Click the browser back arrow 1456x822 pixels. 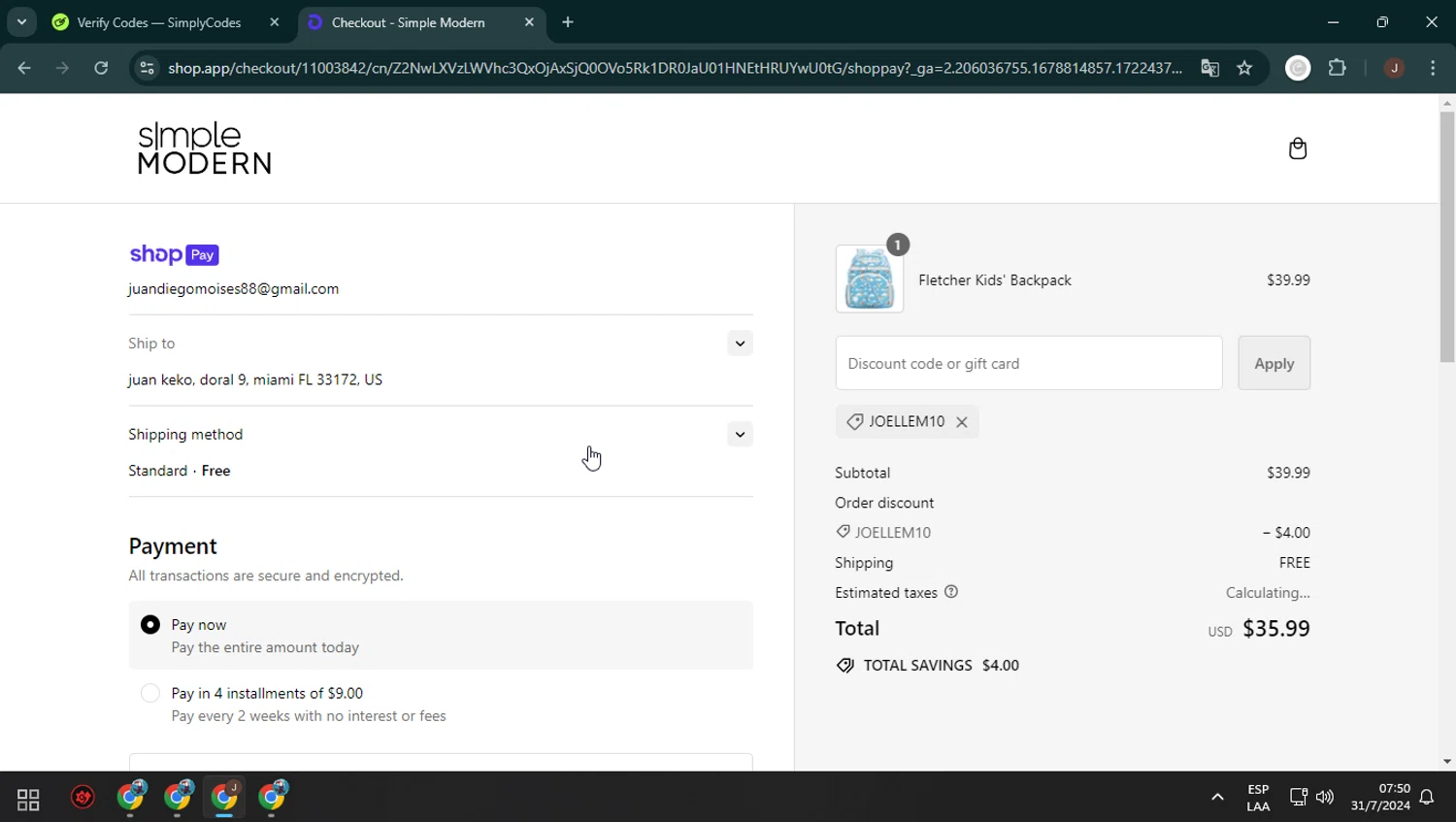click(24, 68)
